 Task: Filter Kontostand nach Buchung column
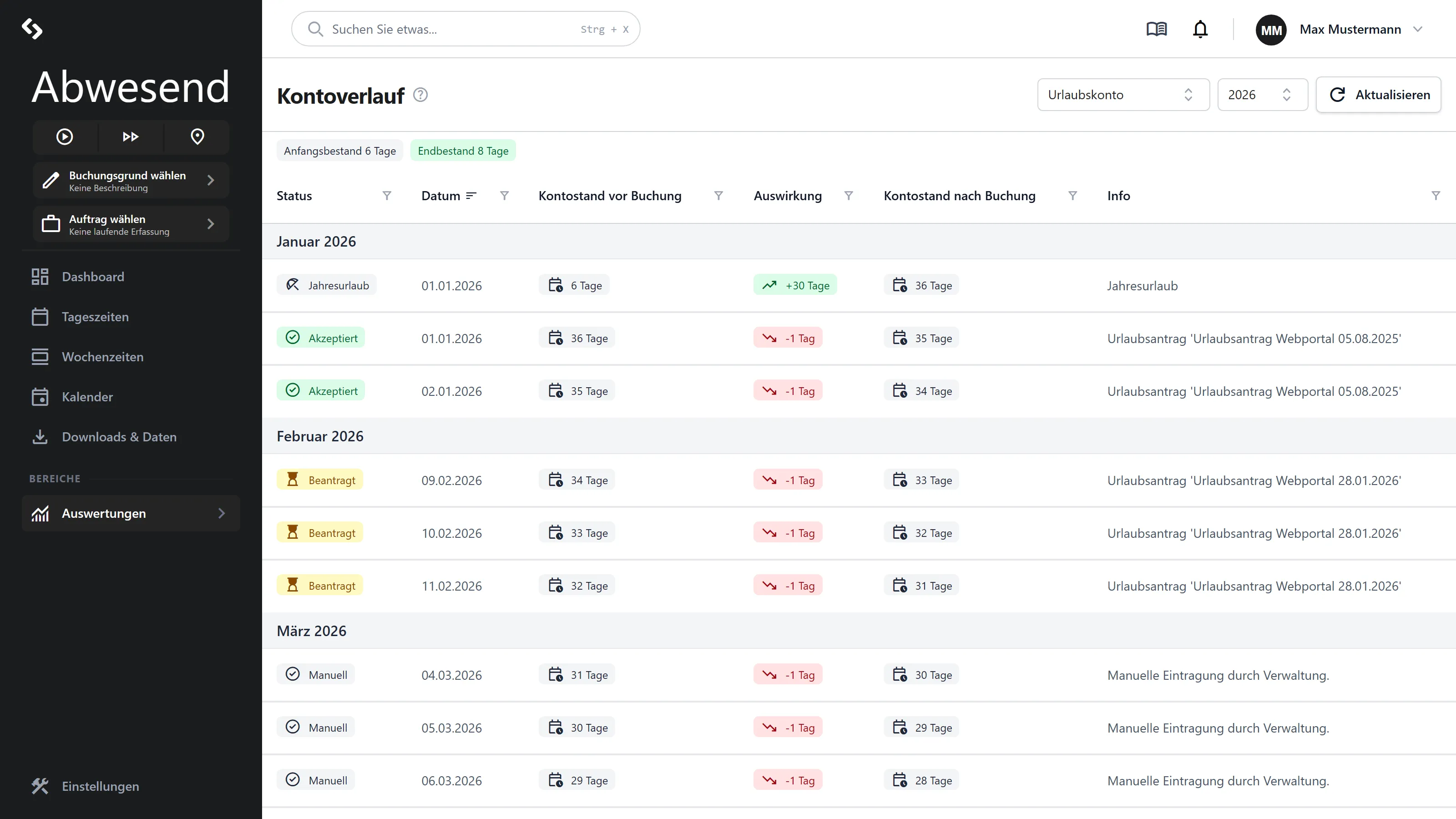[x=1073, y=196]
